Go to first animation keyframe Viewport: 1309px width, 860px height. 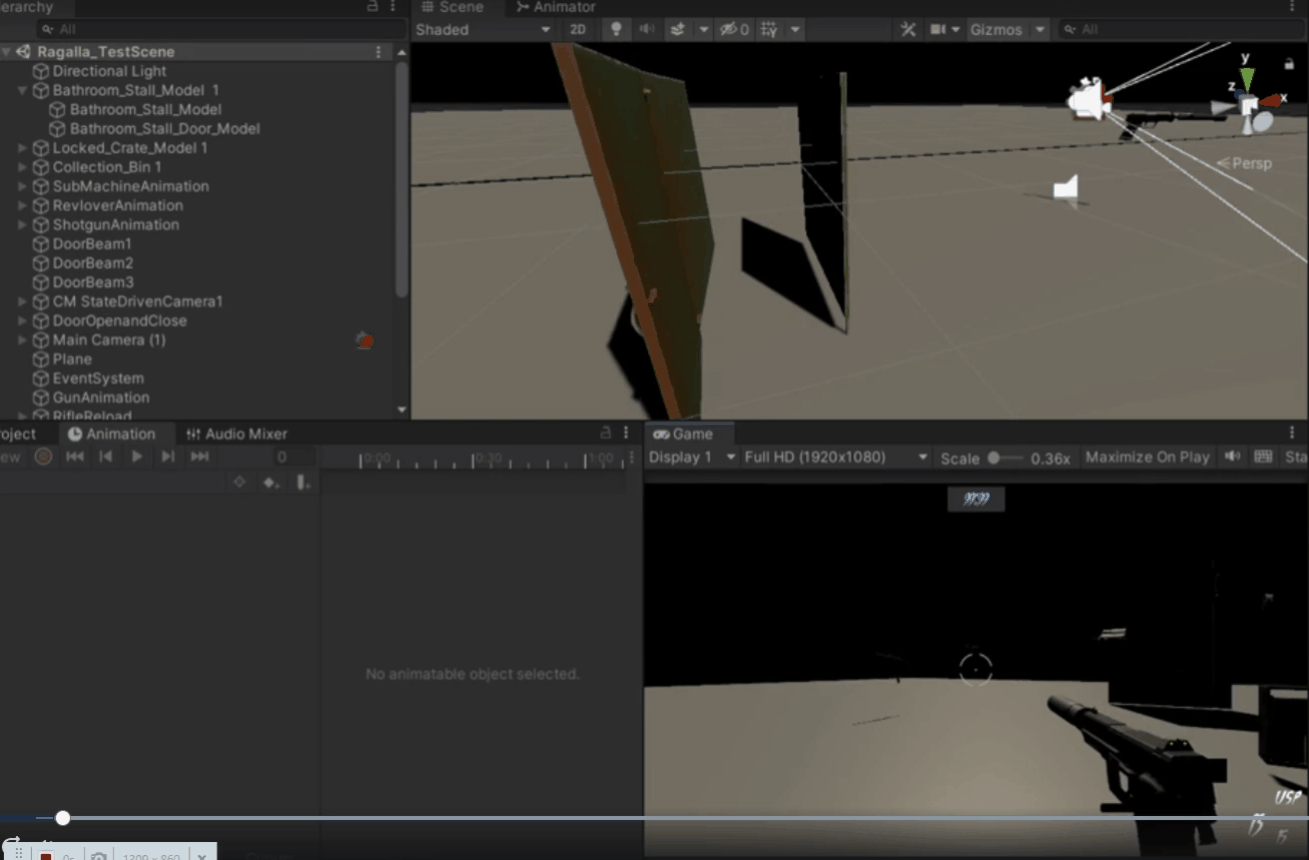coord(75,456)
